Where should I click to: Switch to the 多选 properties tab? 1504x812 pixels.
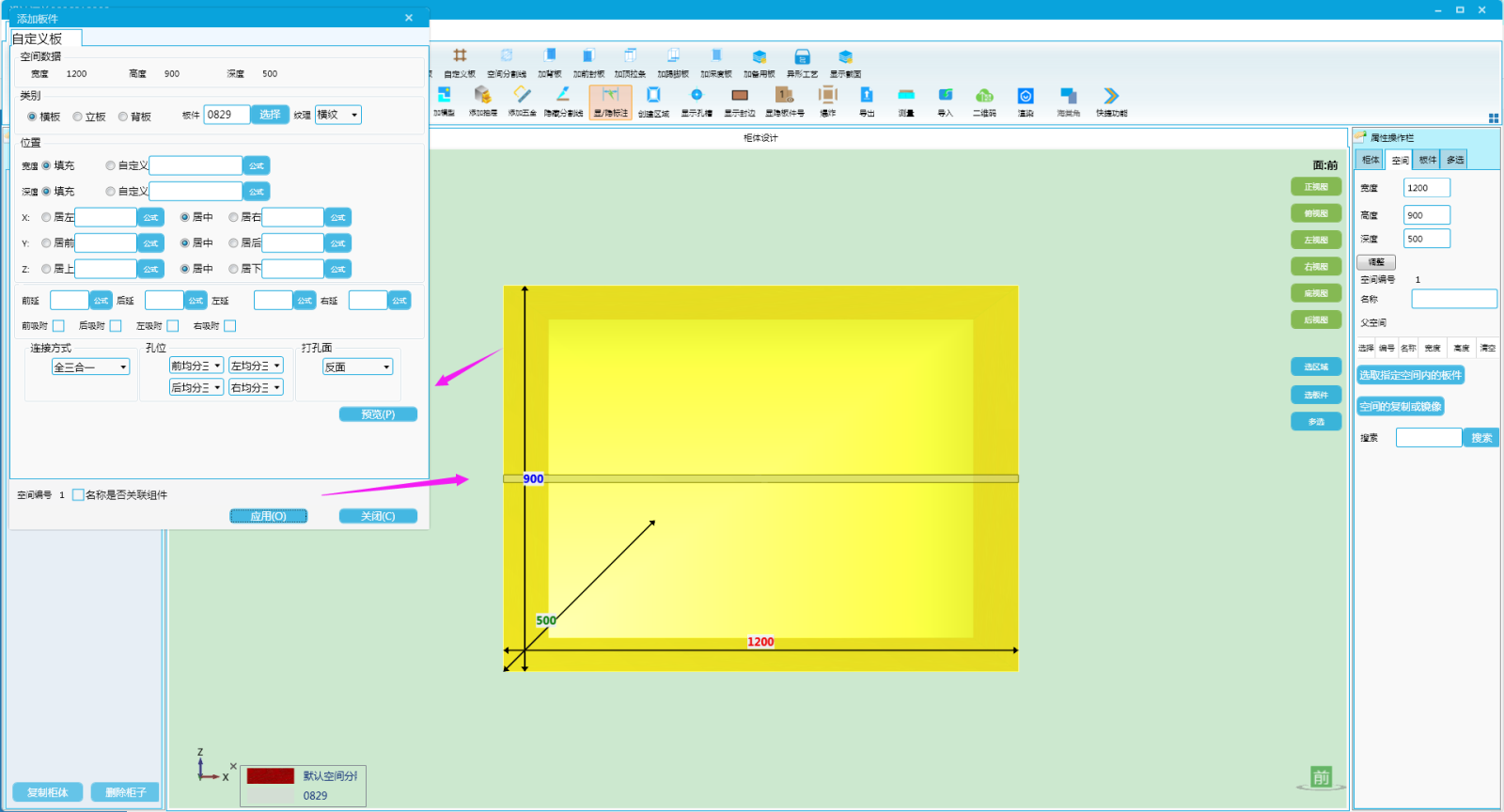click(x=1455, y=160)
